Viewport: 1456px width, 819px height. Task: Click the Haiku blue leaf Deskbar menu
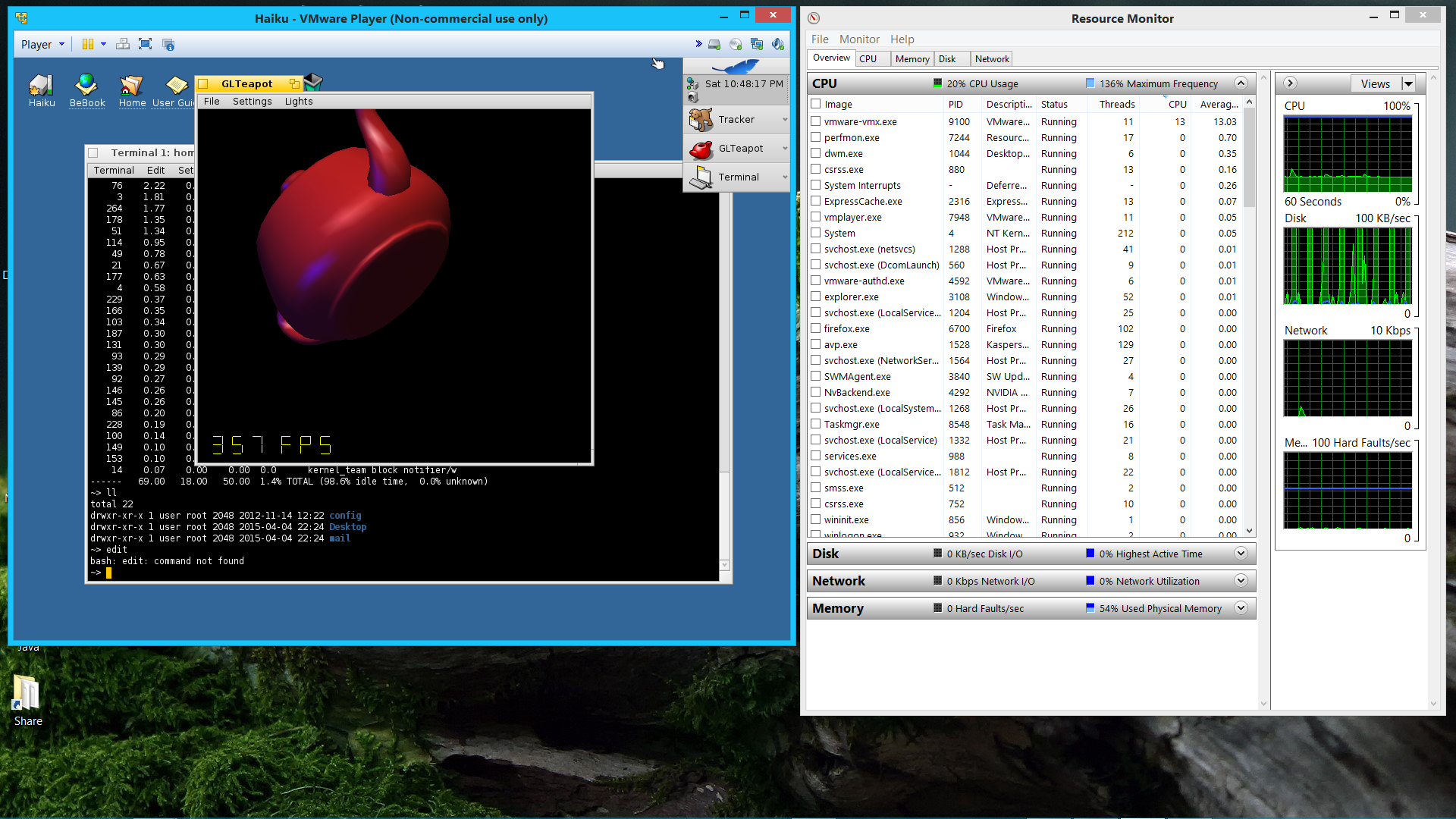(735, 67)
